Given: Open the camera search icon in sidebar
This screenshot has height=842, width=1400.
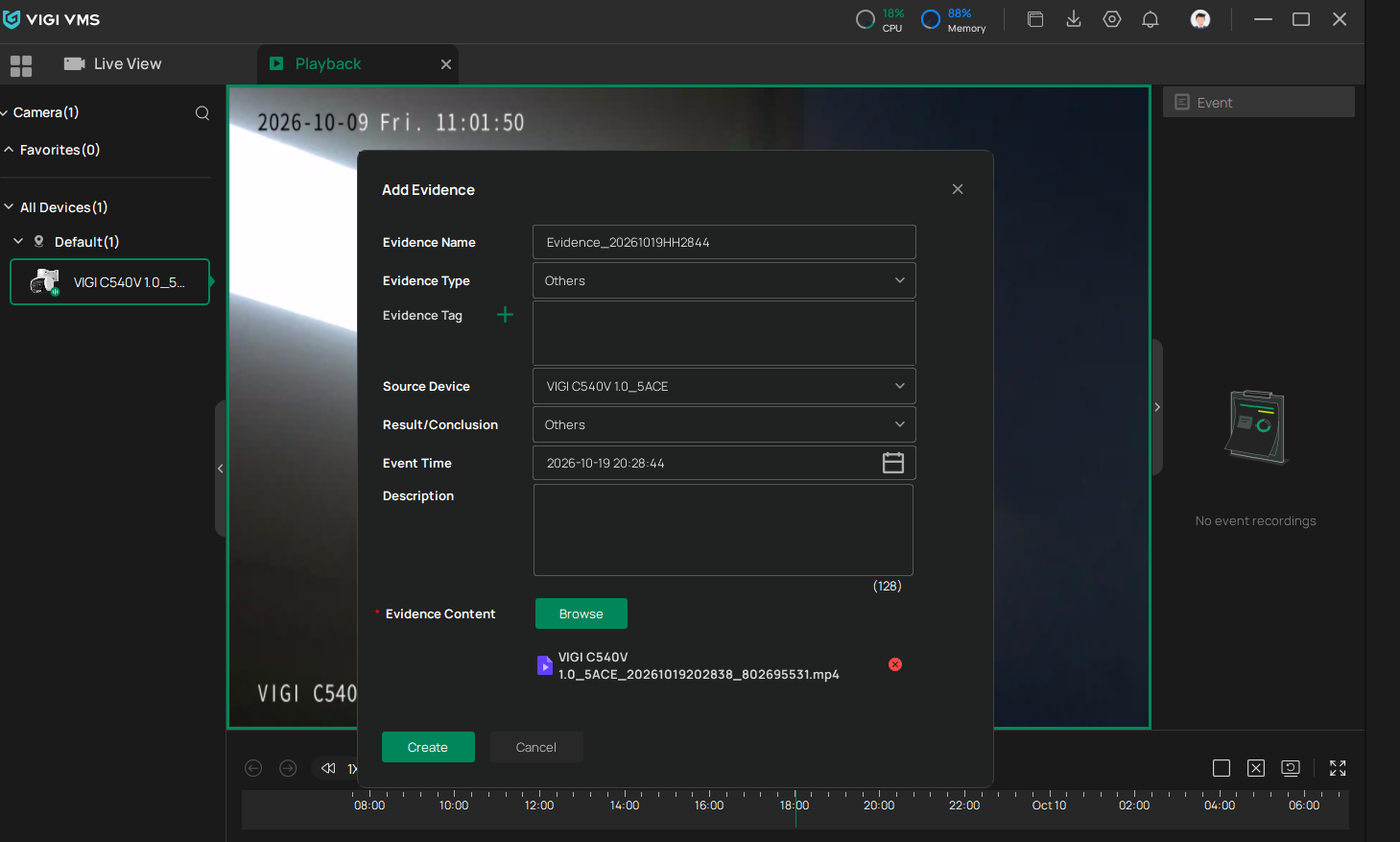Looking at the screenshot, I should tap(202, 112).
